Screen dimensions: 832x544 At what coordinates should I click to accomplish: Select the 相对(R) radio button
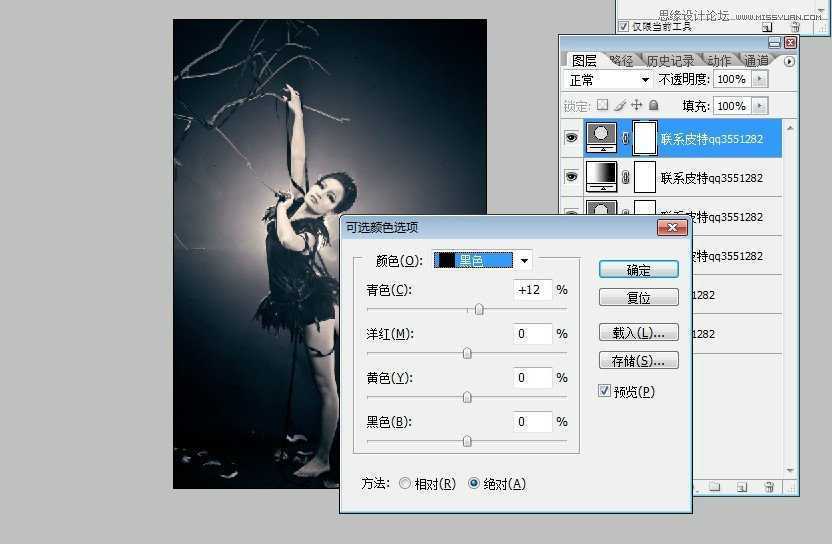405,483
